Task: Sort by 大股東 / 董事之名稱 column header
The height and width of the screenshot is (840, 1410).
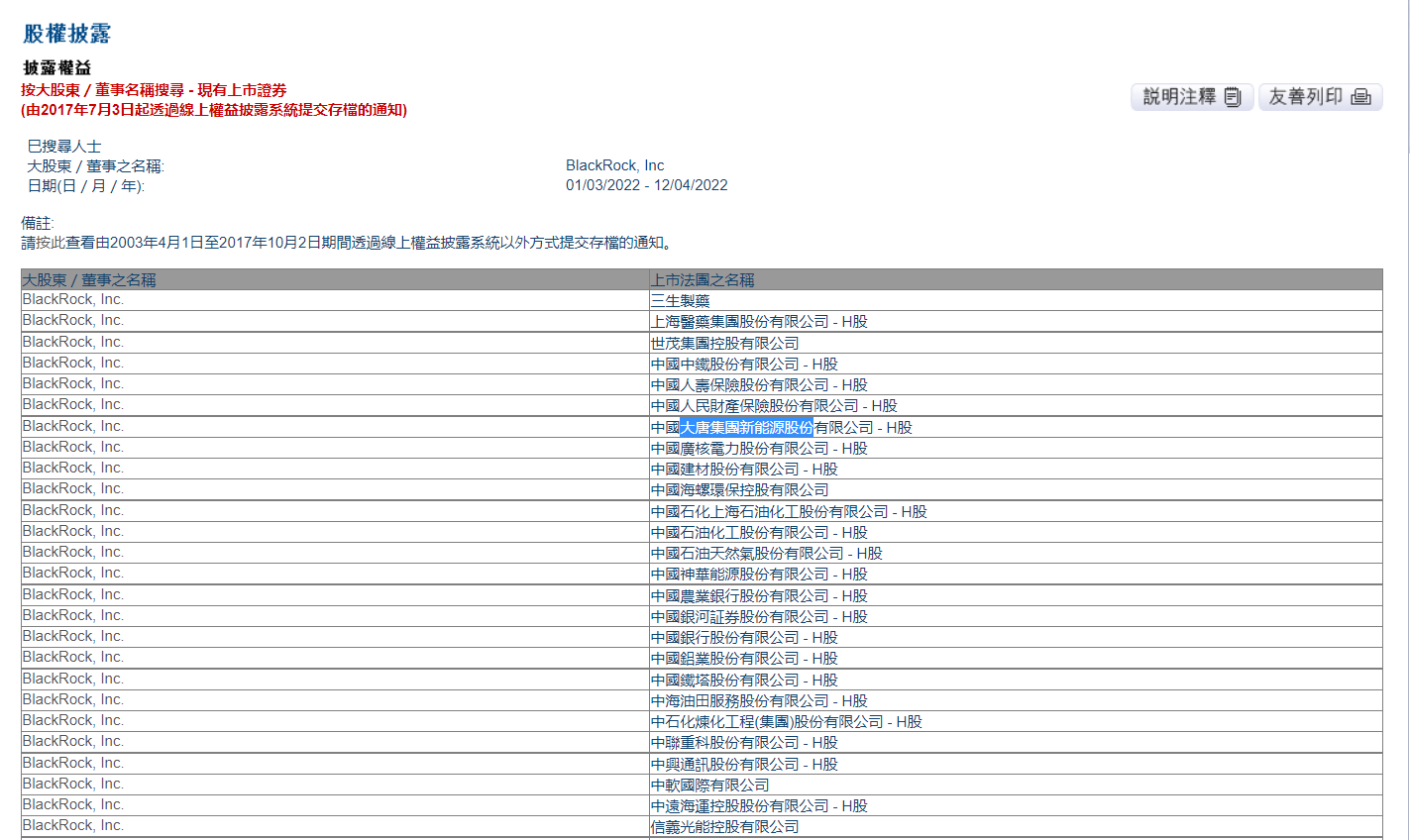Action: tap(89, 280)
